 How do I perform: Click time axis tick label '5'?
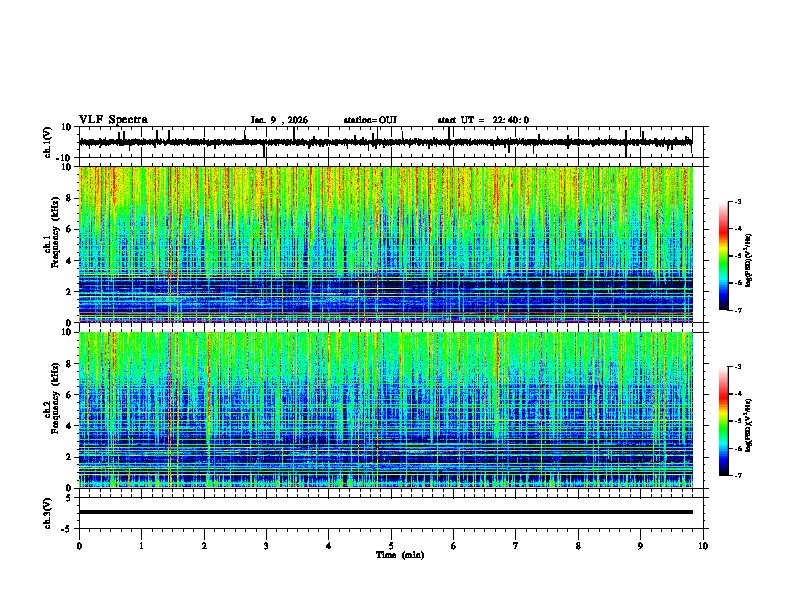(391, 546)
